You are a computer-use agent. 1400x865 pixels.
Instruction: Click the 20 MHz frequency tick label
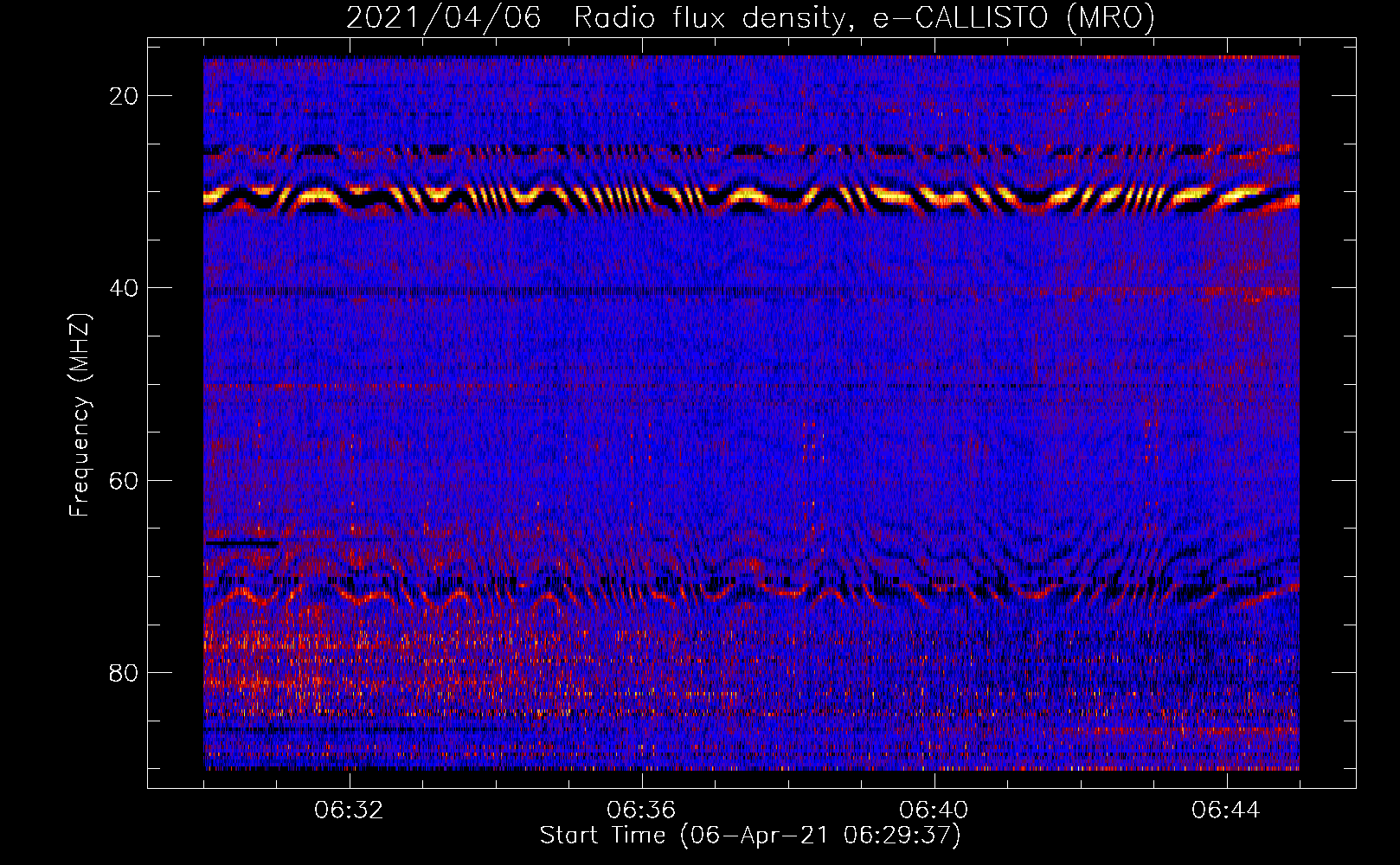pos(125,96)
